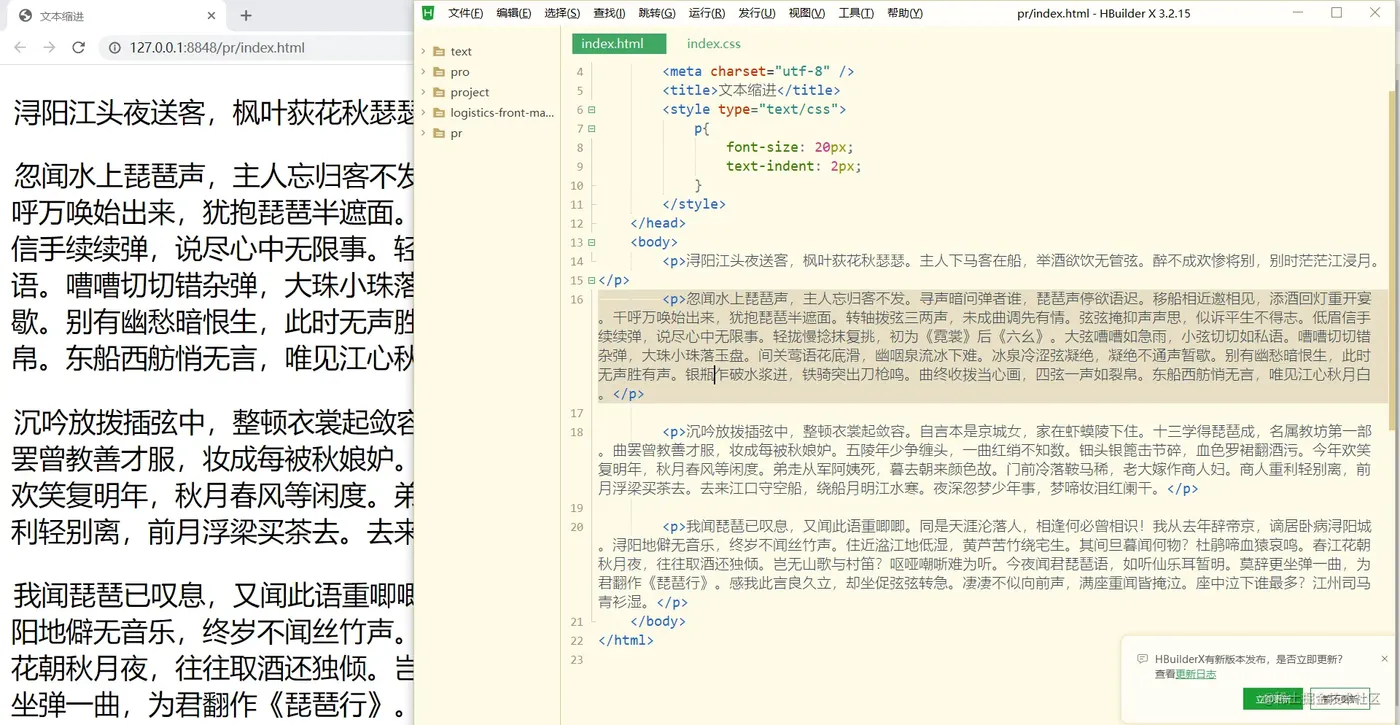Expand the pr folder chevron
The image size is (1400, 725).
coord(424,133)
